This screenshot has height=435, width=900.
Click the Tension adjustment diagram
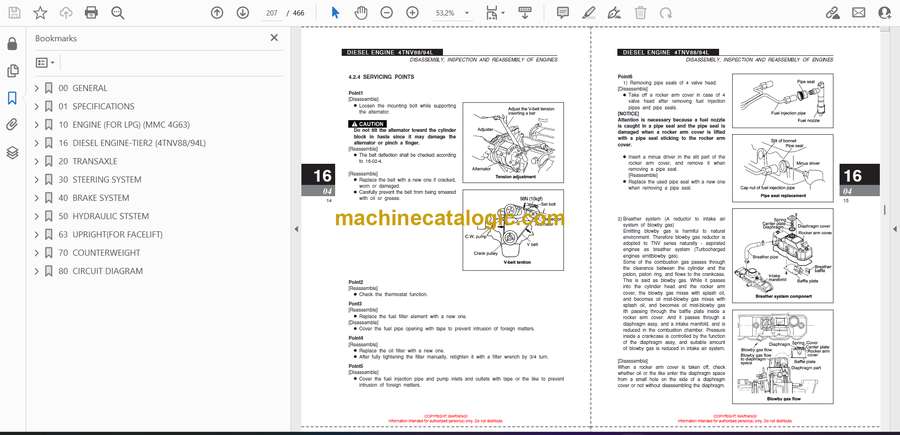click(x=513, y=142)
